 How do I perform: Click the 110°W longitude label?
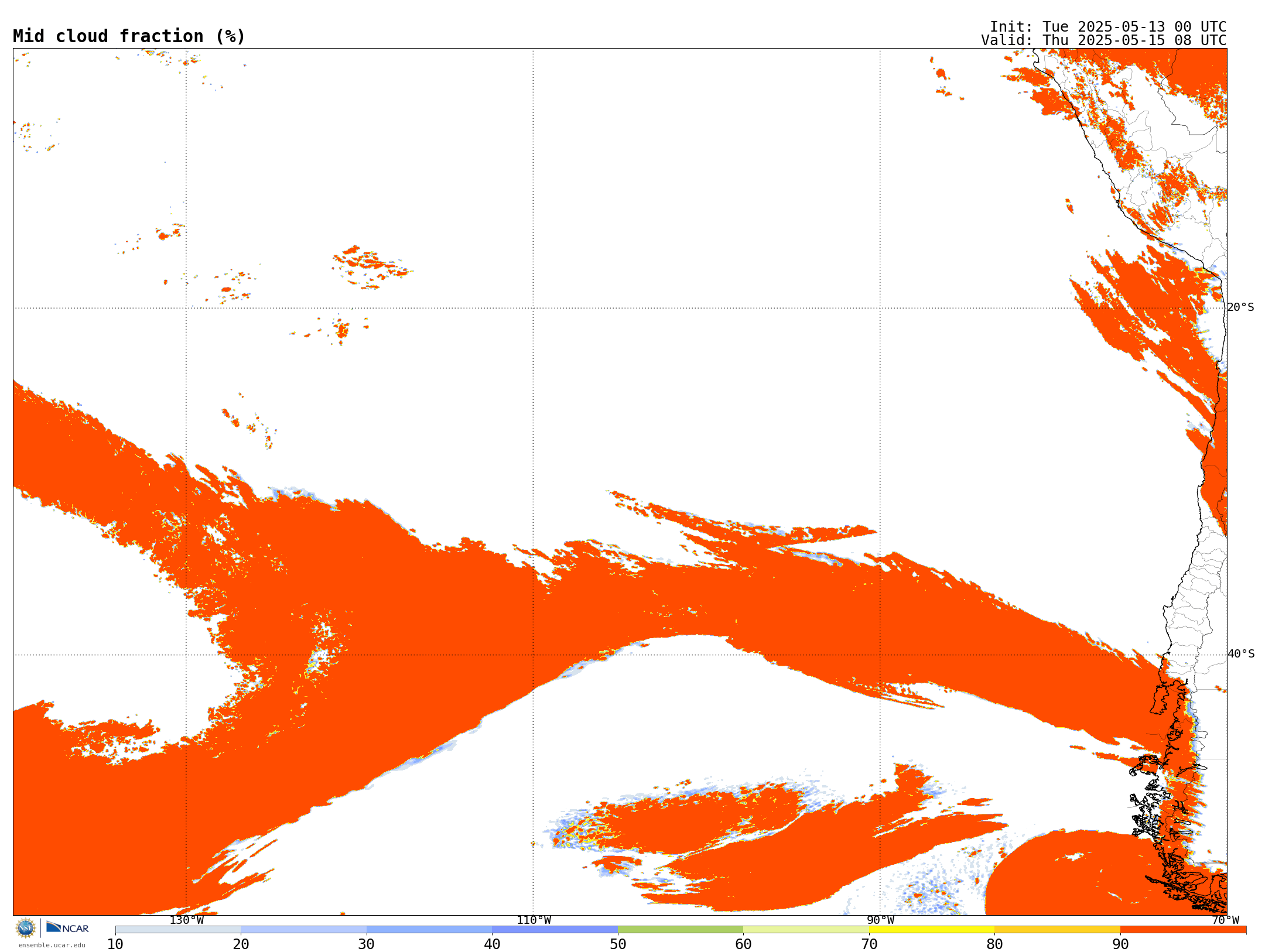click(534, 920)
